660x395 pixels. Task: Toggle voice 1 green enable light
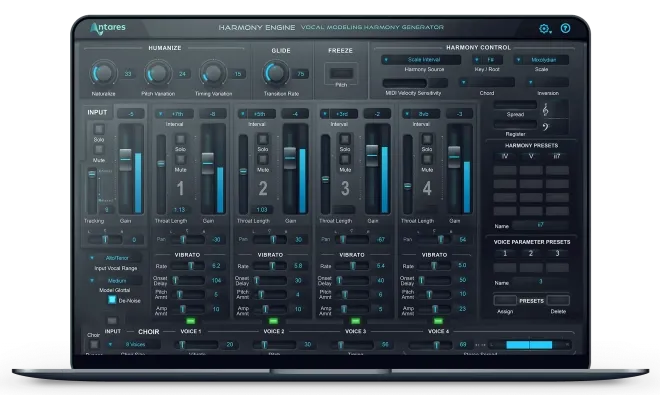point(191,321)
